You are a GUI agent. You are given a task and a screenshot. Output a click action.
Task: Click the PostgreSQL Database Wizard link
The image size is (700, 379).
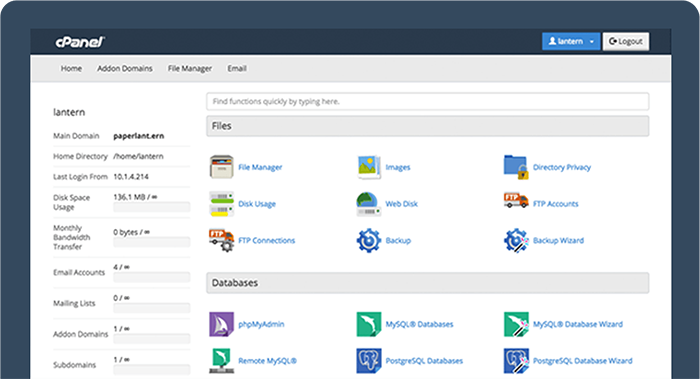(583, 361)
